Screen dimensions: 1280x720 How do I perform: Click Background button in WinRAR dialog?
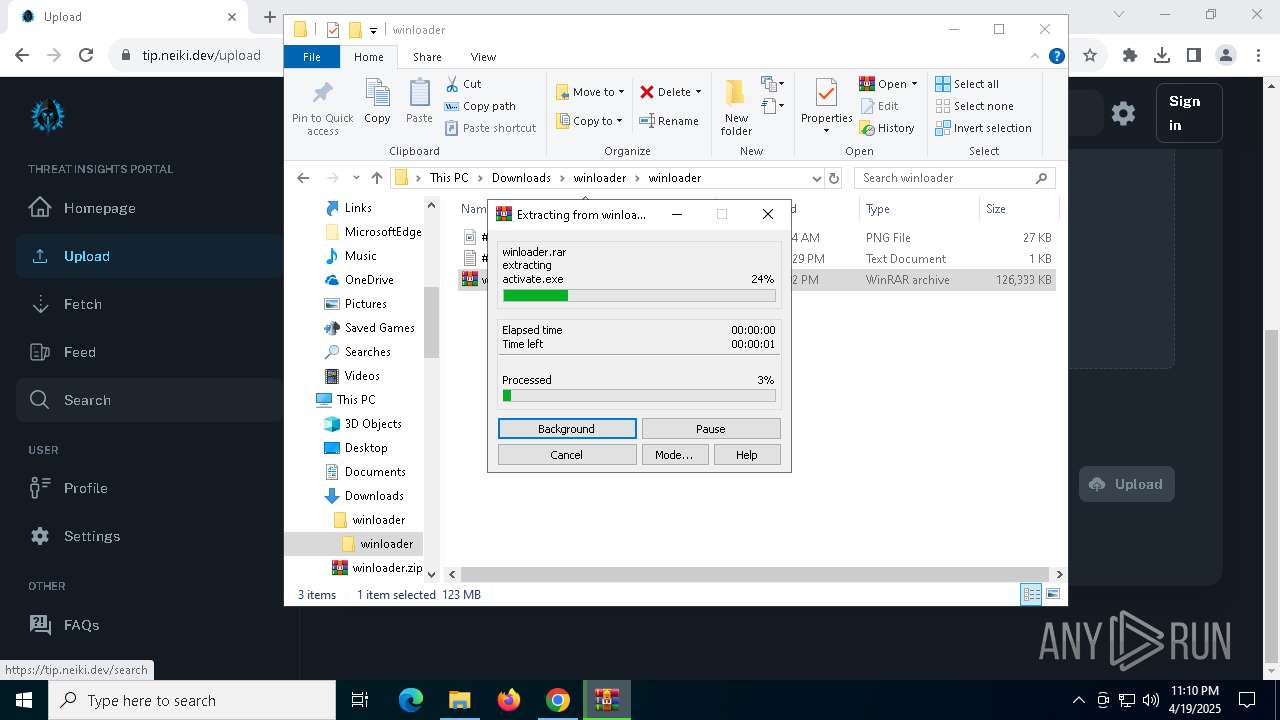tap(567, 428)
